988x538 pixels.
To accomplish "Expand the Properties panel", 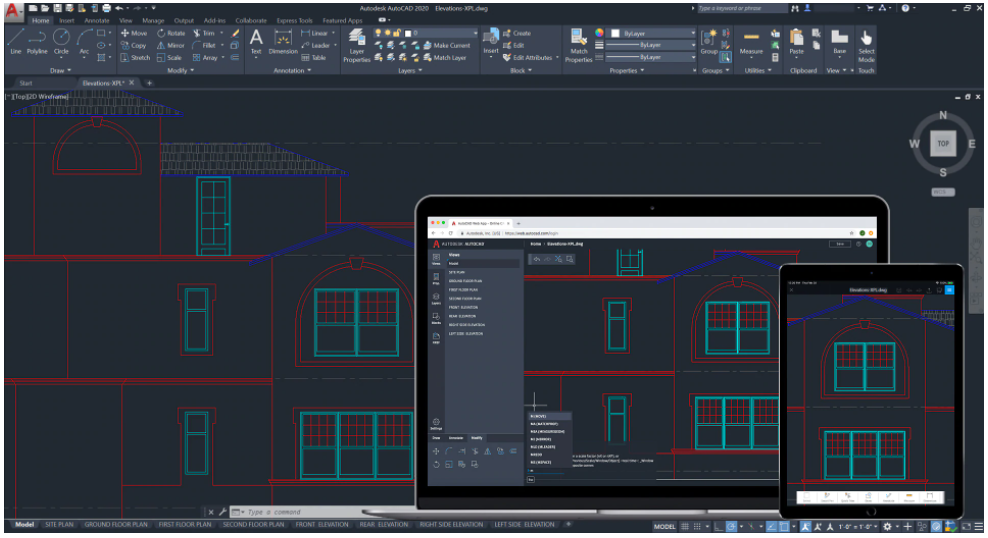I will point(626,71).
